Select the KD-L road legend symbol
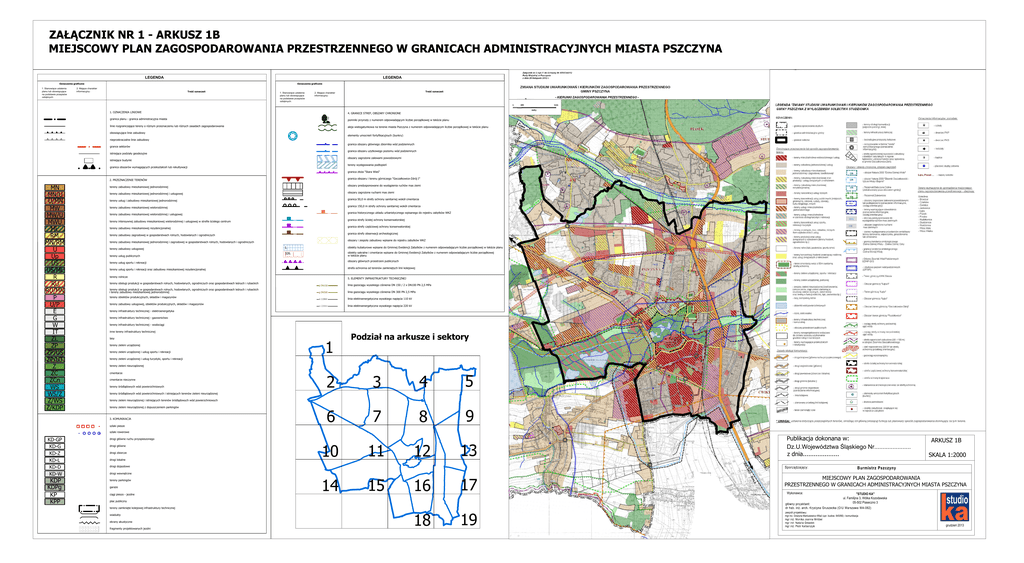The height and width of the screenshot is (563, 1024). (x=54, y=461)
